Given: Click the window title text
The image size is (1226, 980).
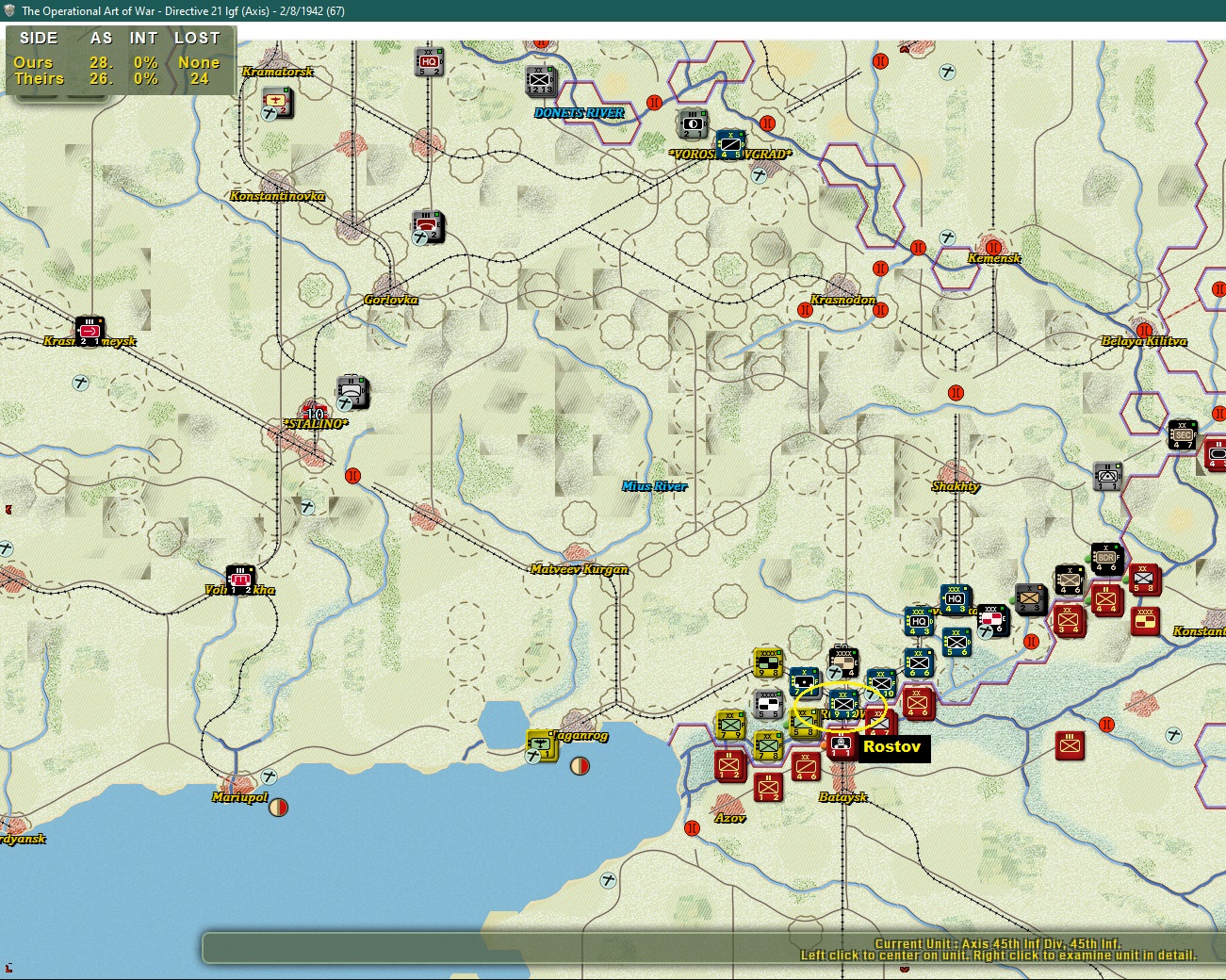Looking at the screenshot, I should (183, 11).
